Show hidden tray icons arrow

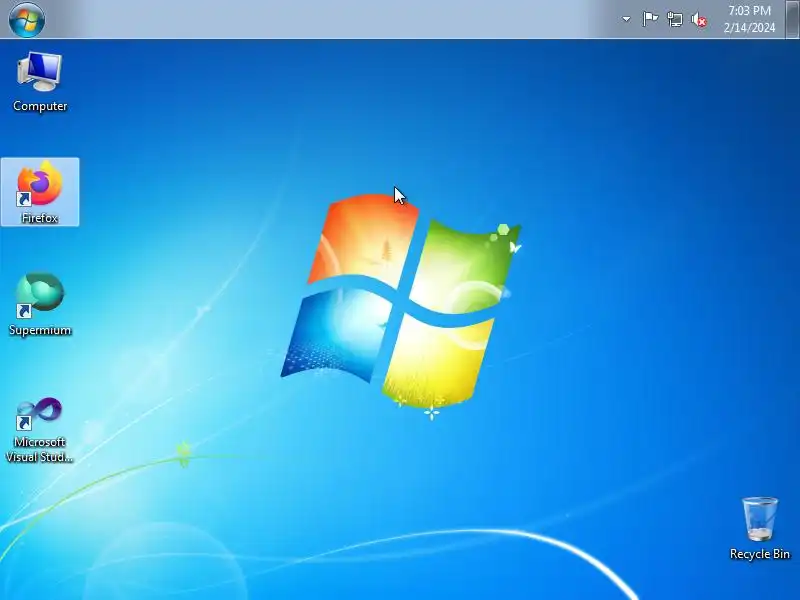coord(626,19)
